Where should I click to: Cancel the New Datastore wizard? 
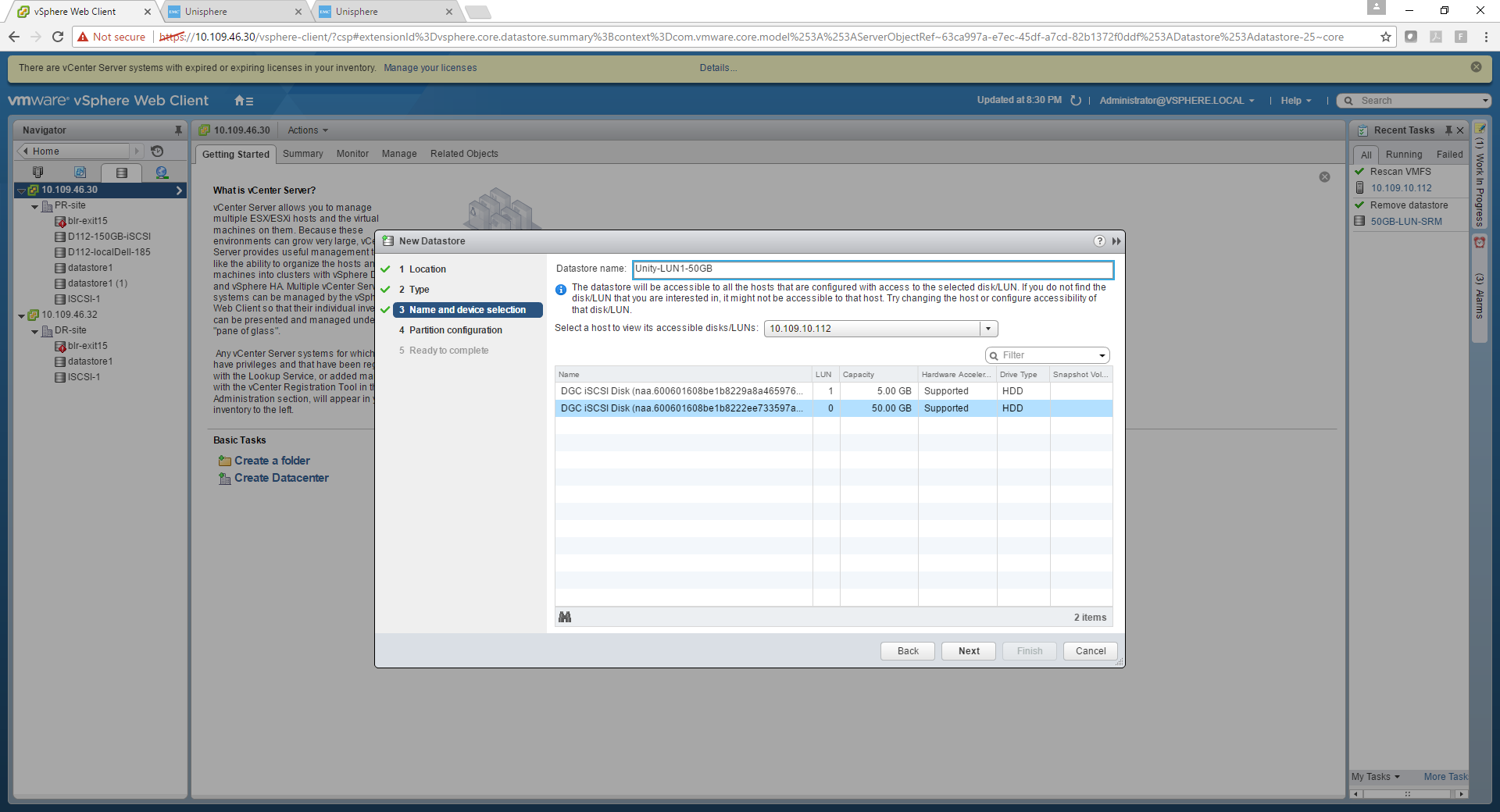[x=1090, y=651]
